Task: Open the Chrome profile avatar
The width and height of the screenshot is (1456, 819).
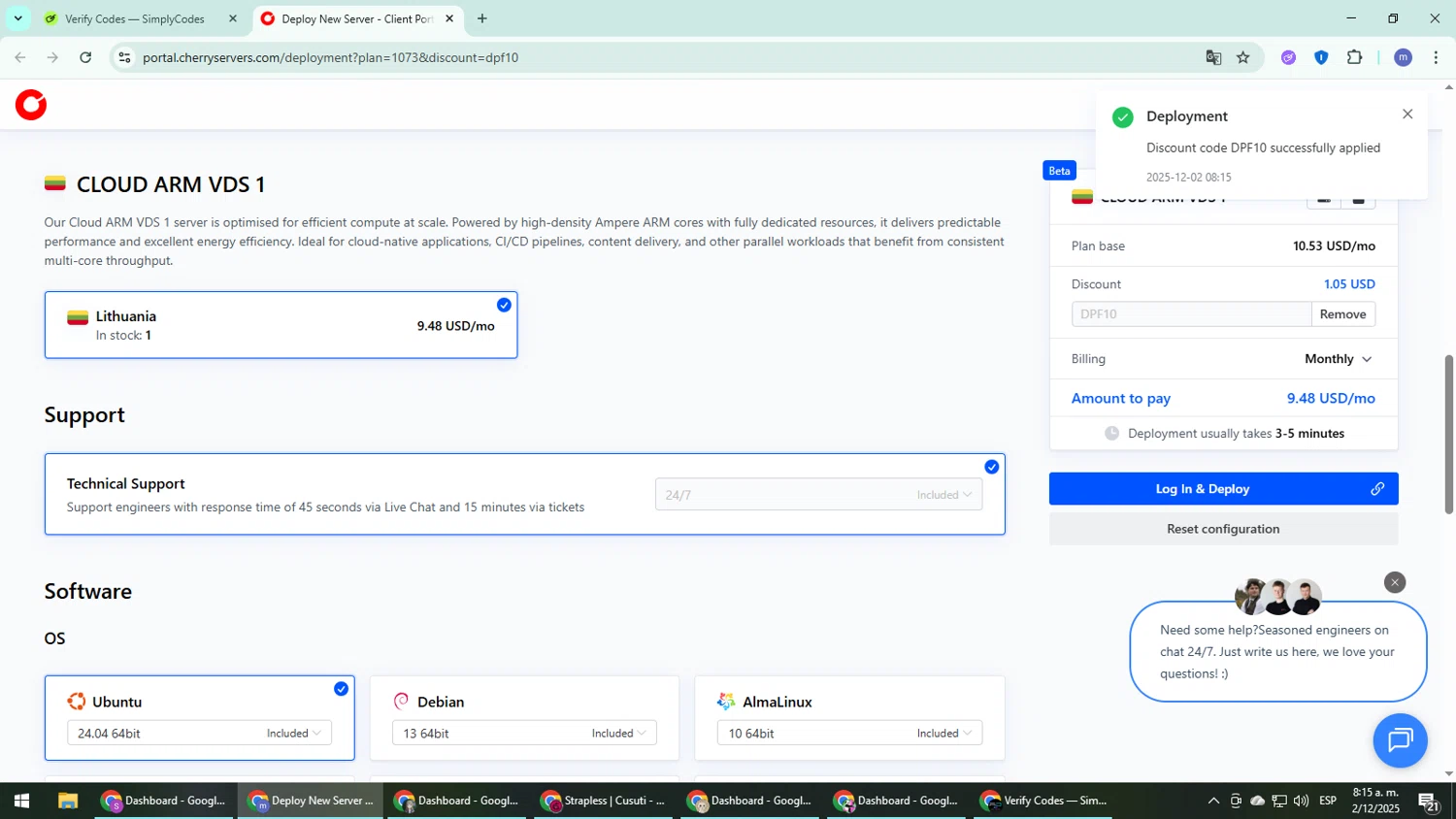Action: (x=1403, y=57)
